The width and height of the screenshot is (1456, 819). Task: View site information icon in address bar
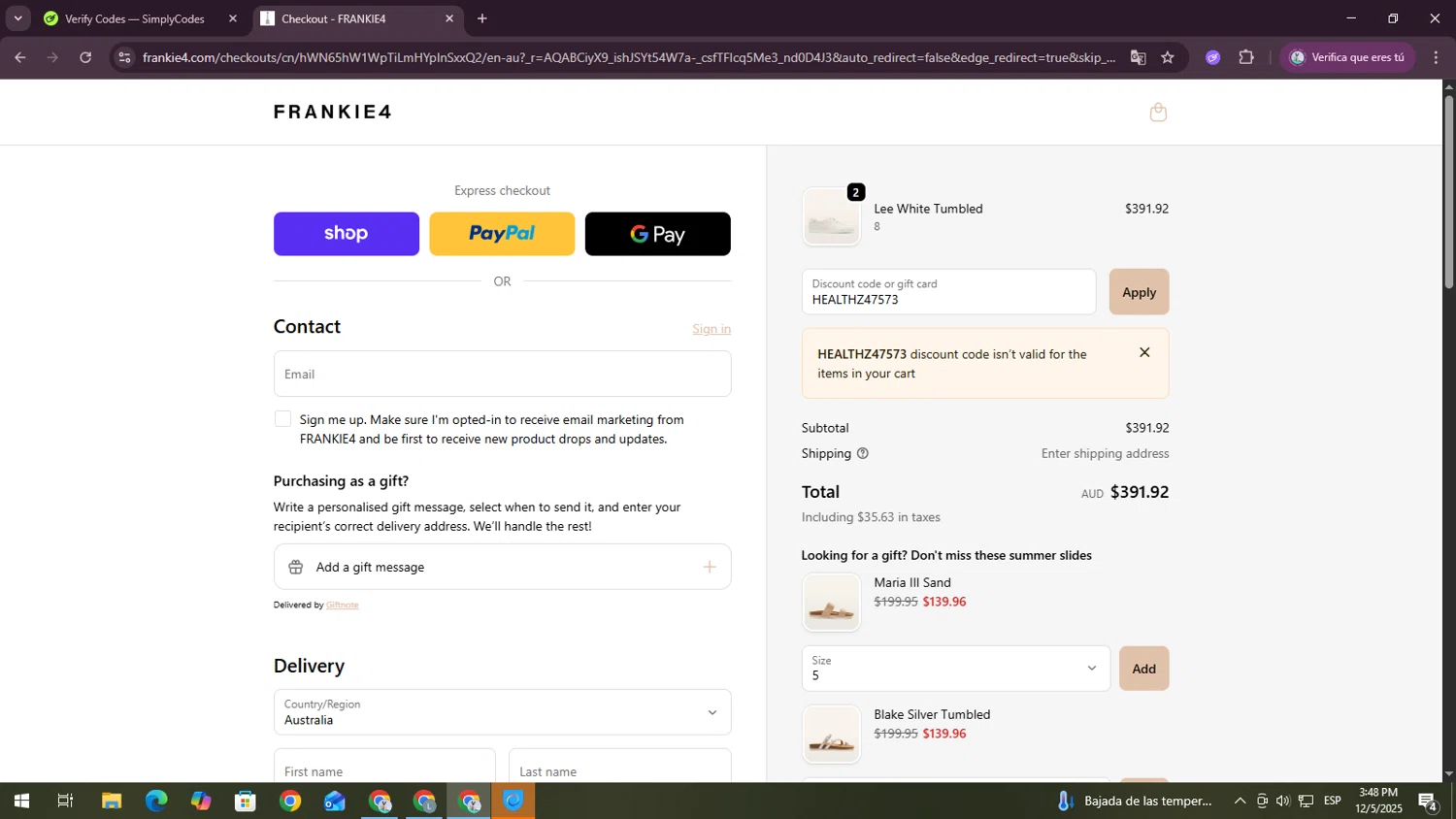point(123,57)
